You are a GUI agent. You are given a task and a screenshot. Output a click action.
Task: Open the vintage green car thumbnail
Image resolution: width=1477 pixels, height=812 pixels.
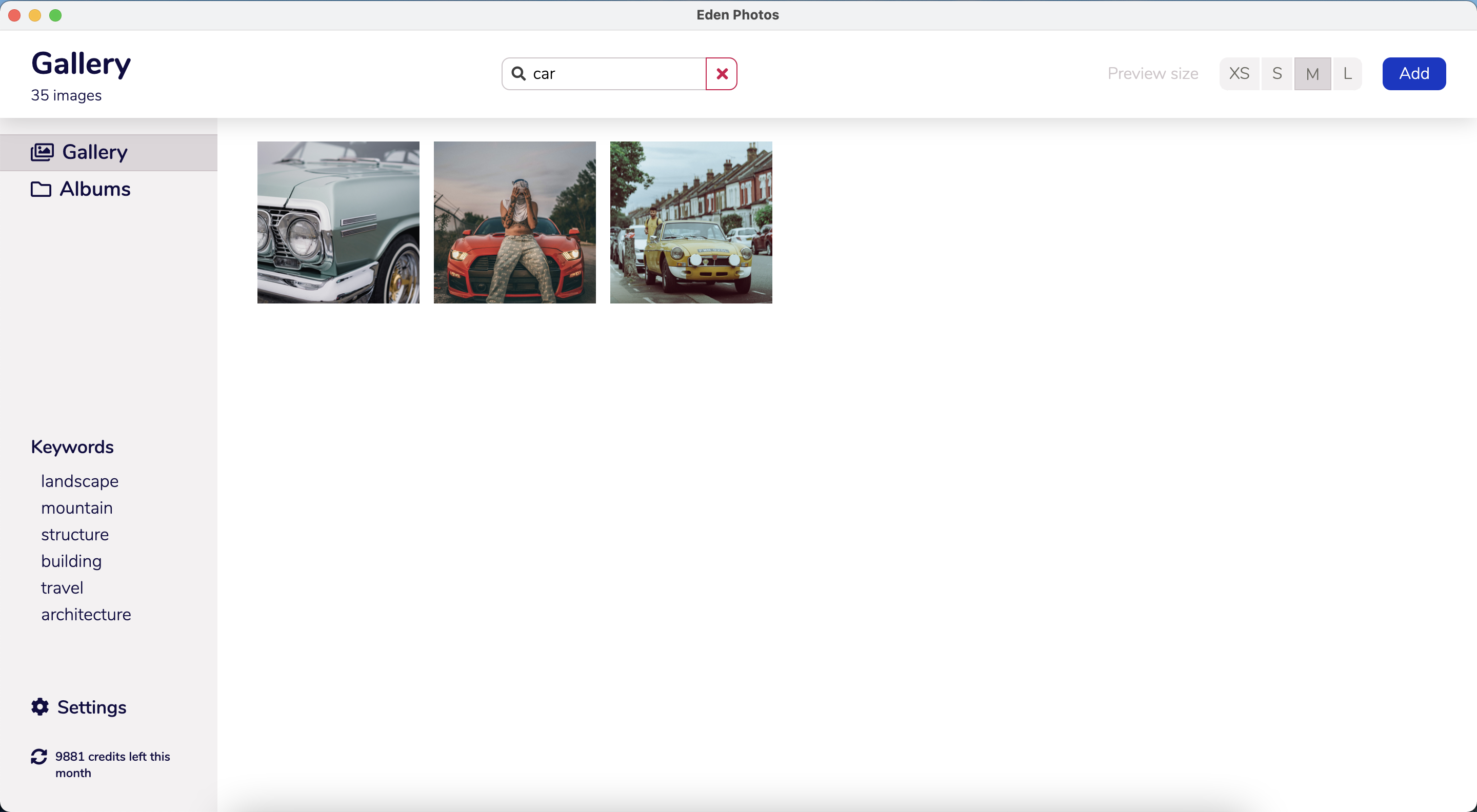pos(338,222)
